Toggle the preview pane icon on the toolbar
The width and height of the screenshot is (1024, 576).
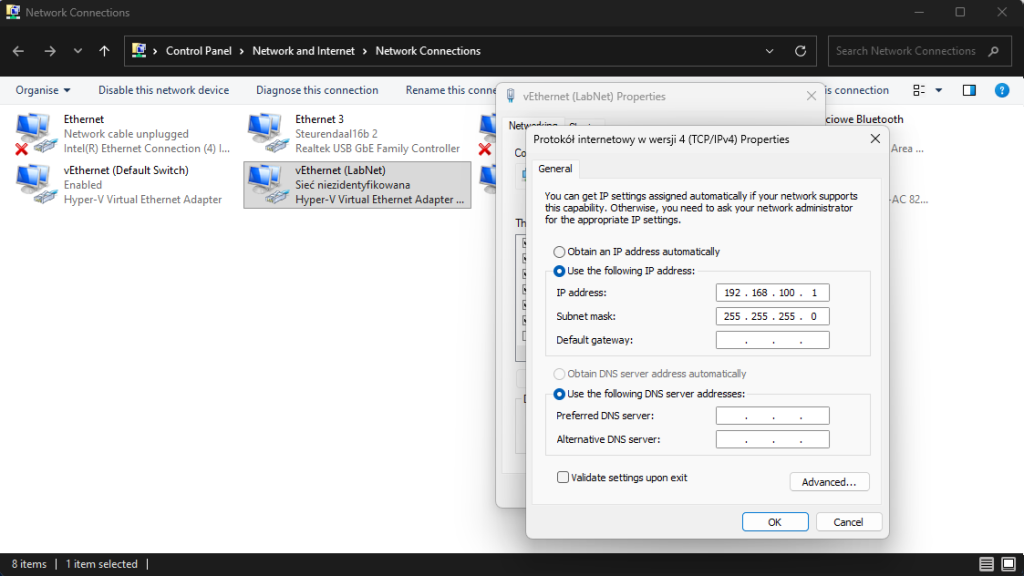click(968, 89)
